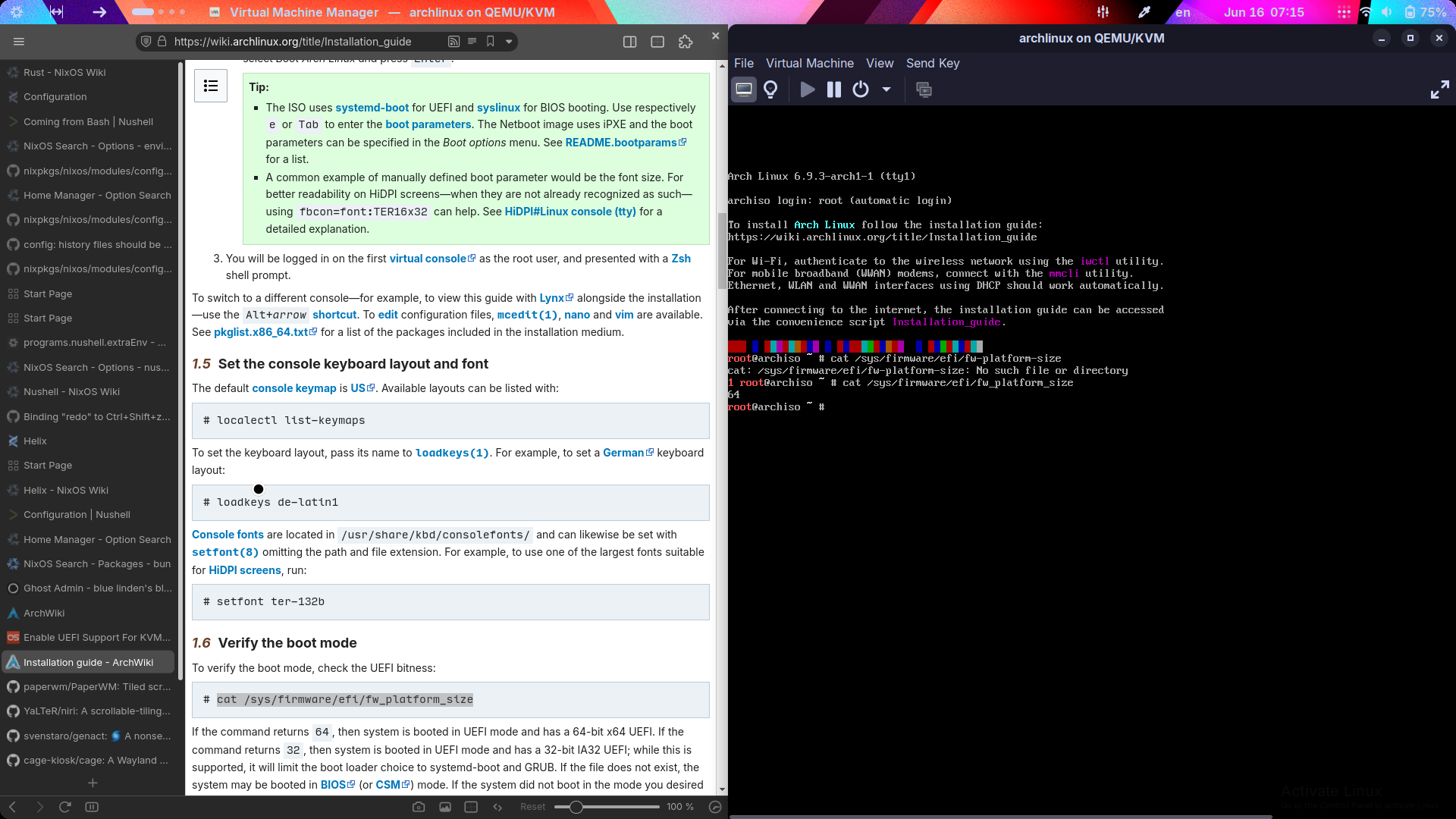Image resolution: width=1456 pixels, height=819 pixels.
Task: Click the tab sidebar scrollbar
Action: [x=180, y=370]
